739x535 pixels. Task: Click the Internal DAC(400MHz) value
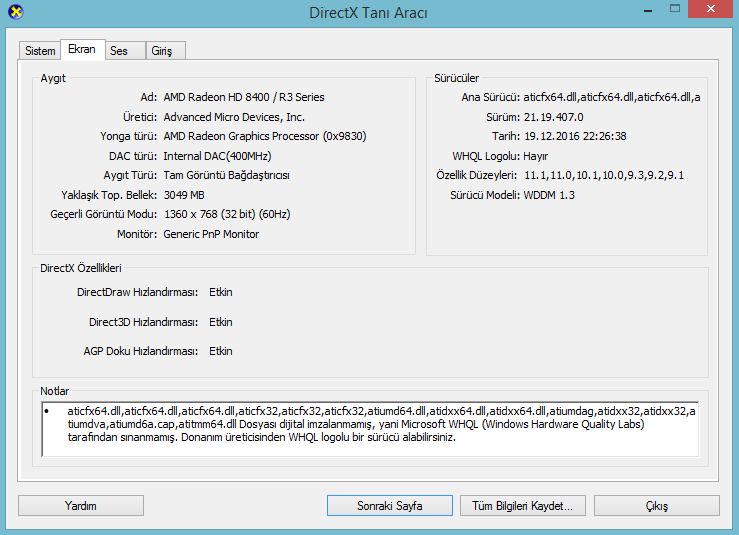pyautogui.click(x=217, y=156)
